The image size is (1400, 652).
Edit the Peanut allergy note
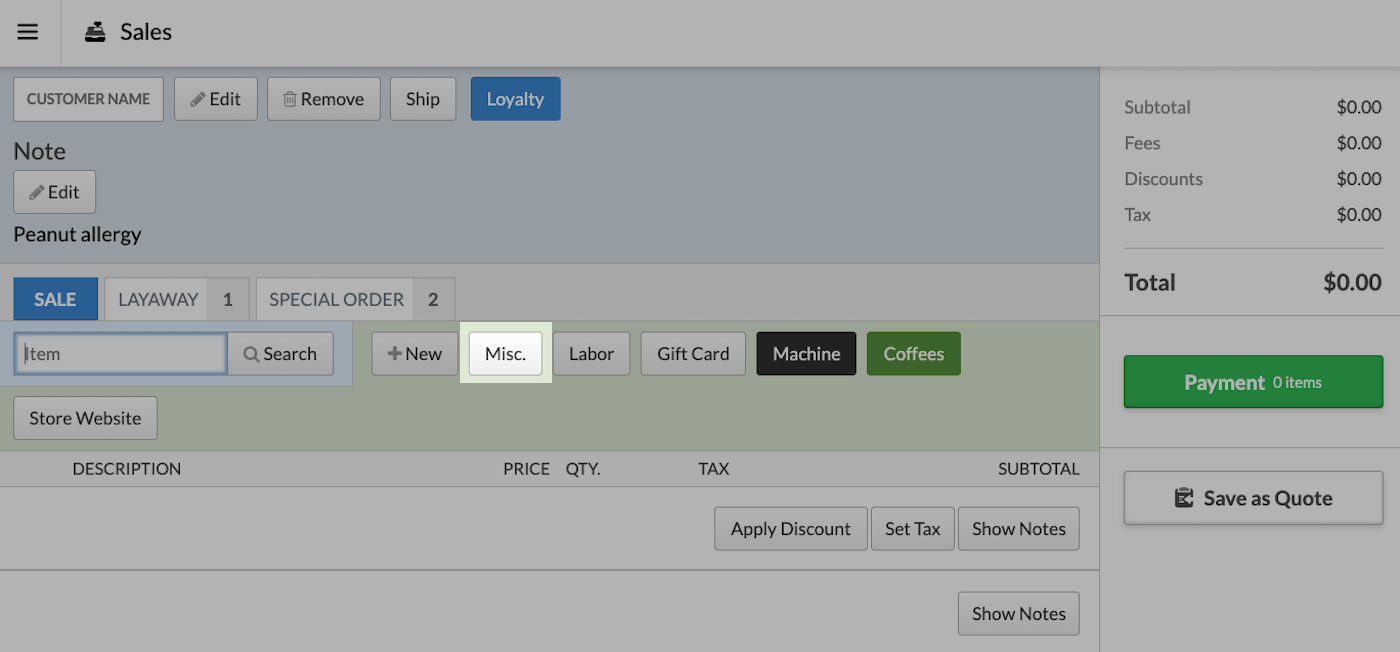[54, 192]
